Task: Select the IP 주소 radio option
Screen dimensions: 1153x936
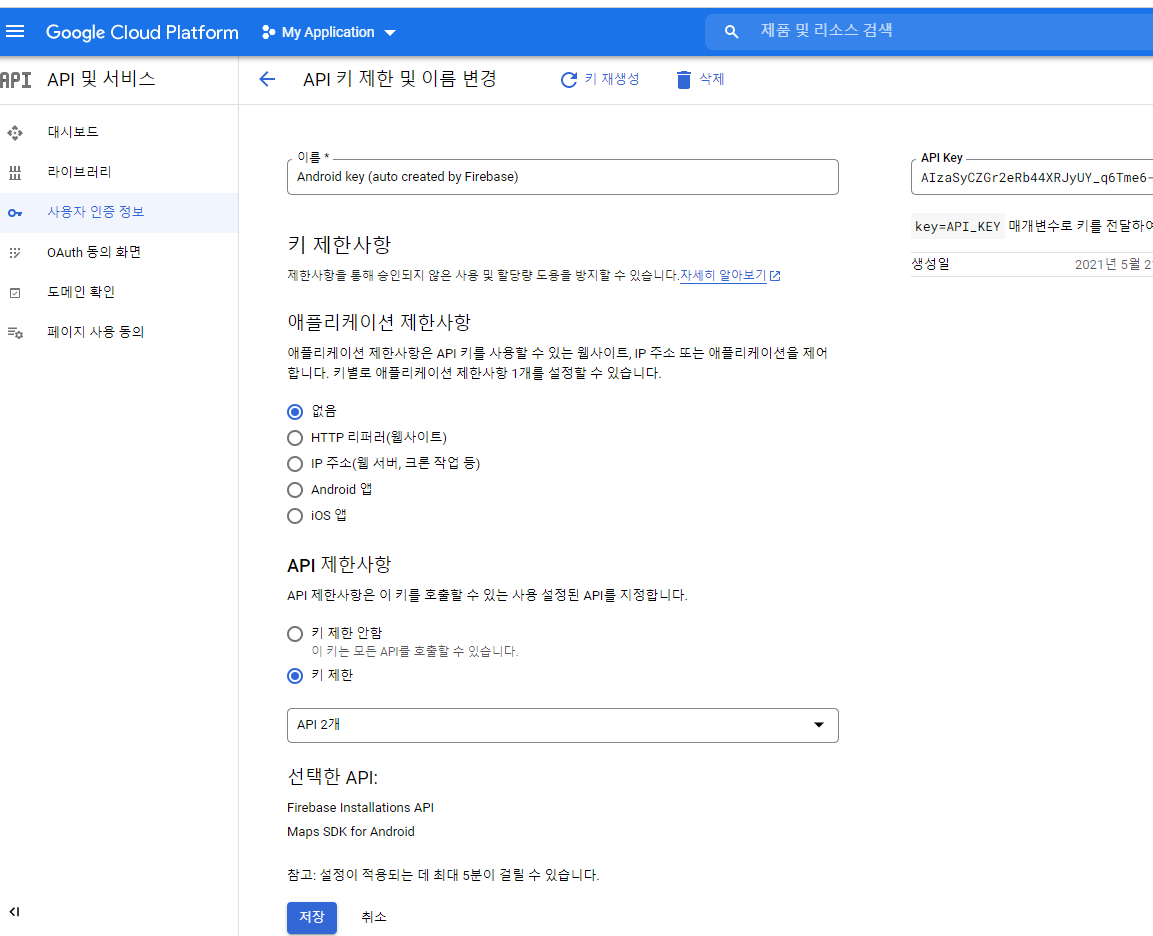Action: (295, 464)
